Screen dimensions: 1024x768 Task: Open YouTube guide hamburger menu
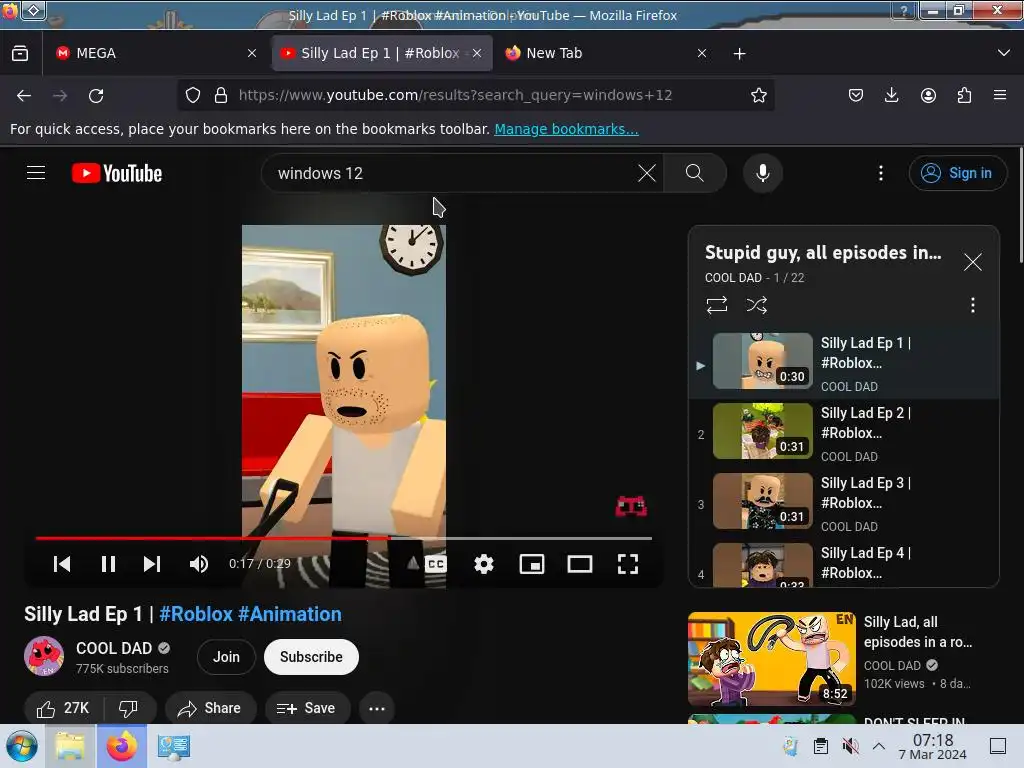coord(36,173)
